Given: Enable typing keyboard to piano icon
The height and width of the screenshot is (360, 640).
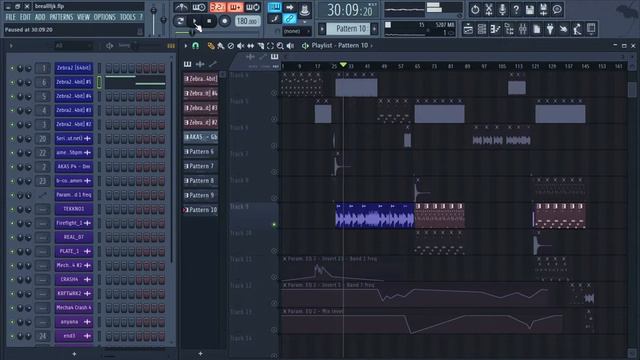Looking at the screenshot, I should pos(274,7).
